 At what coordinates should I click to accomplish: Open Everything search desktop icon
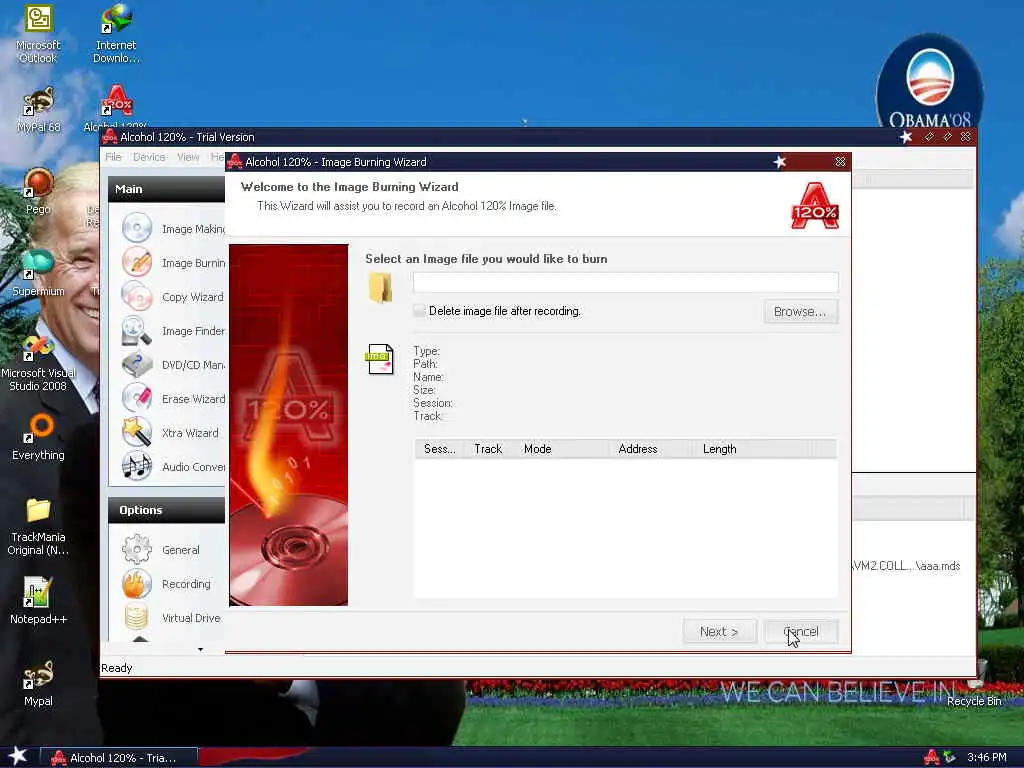(38, 428)
